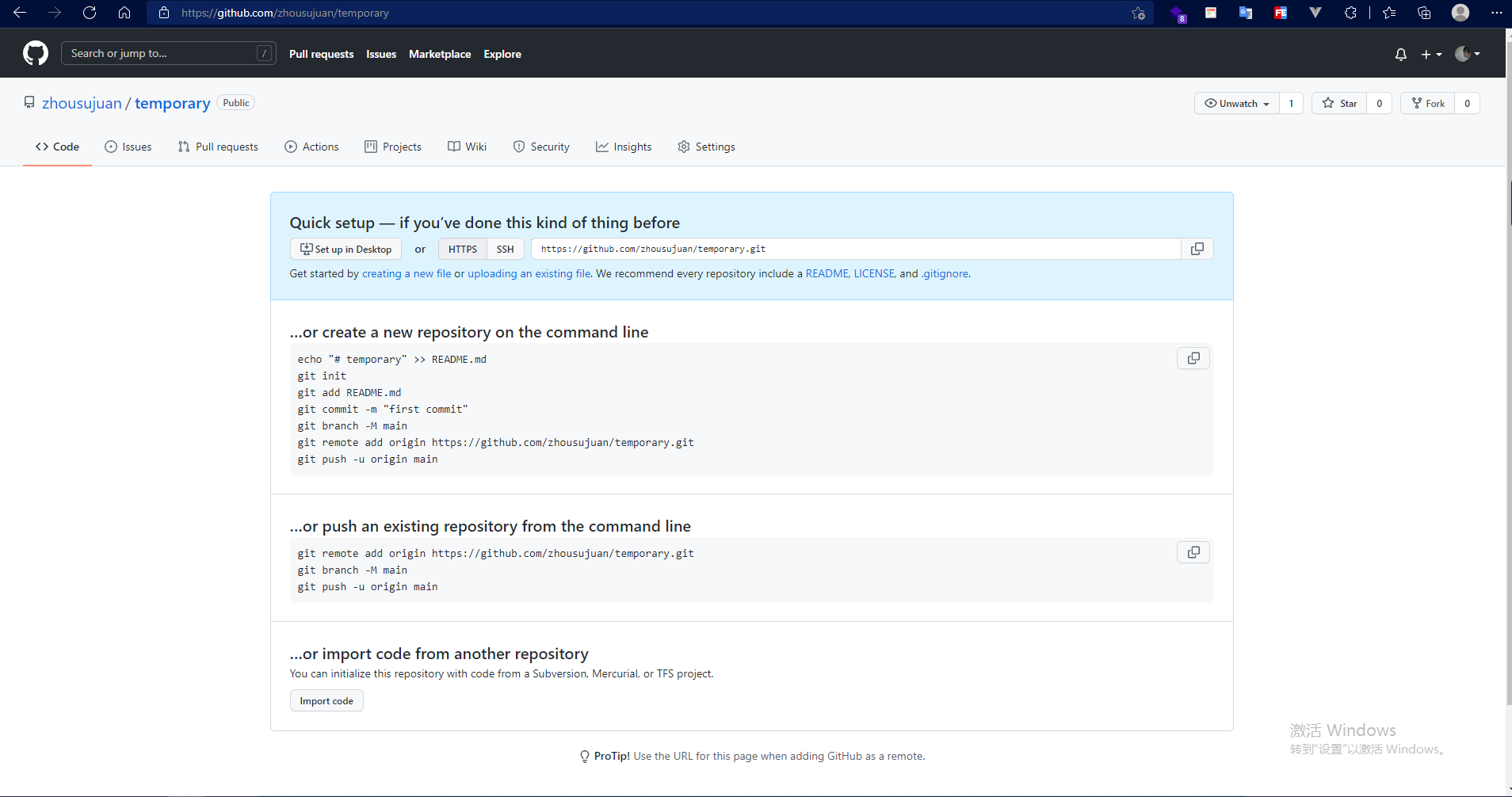Open Explore in the header
The image size is (1512, 797).
[x=502, y=54]
